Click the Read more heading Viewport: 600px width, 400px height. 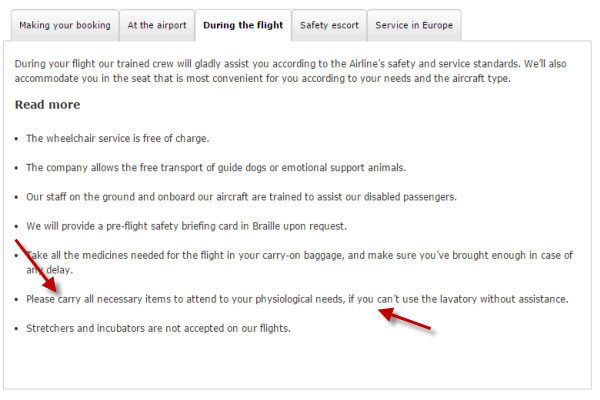pyautogui.click(x=47, y=104)
